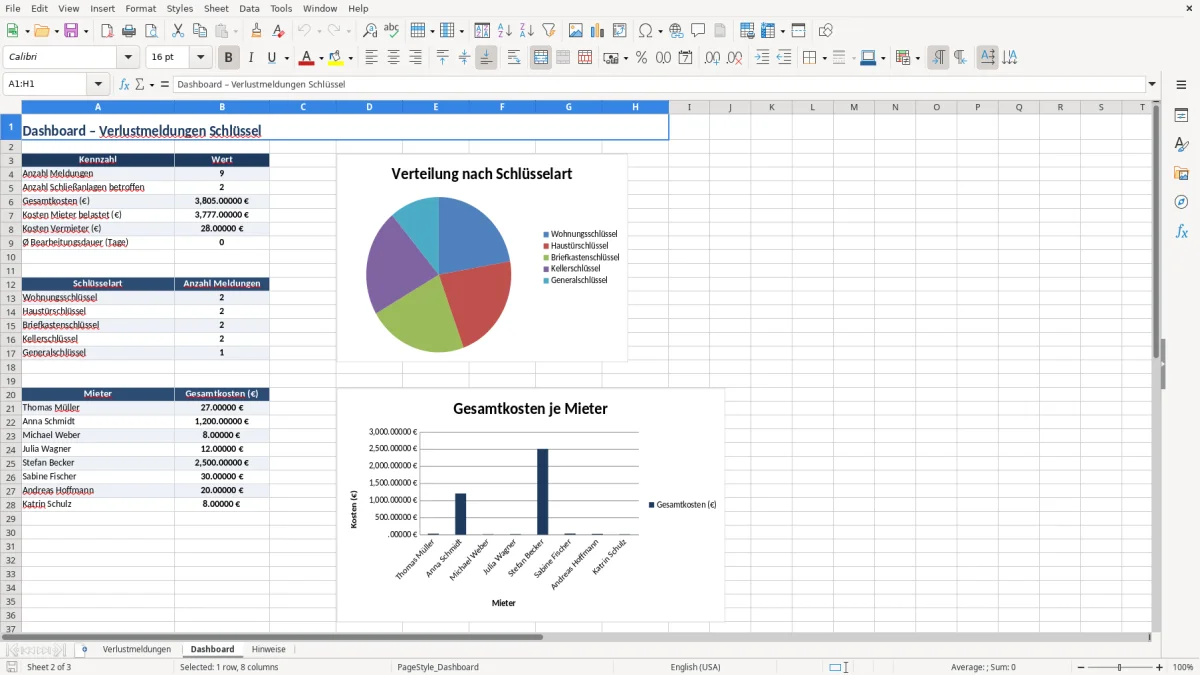Run the spelling check

point(392,31)
